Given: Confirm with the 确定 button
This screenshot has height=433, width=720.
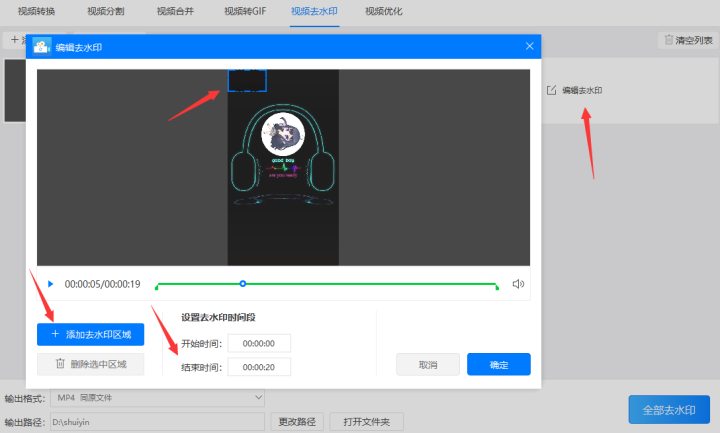Looking at the screenshot, I should click(x=499, y=365).
